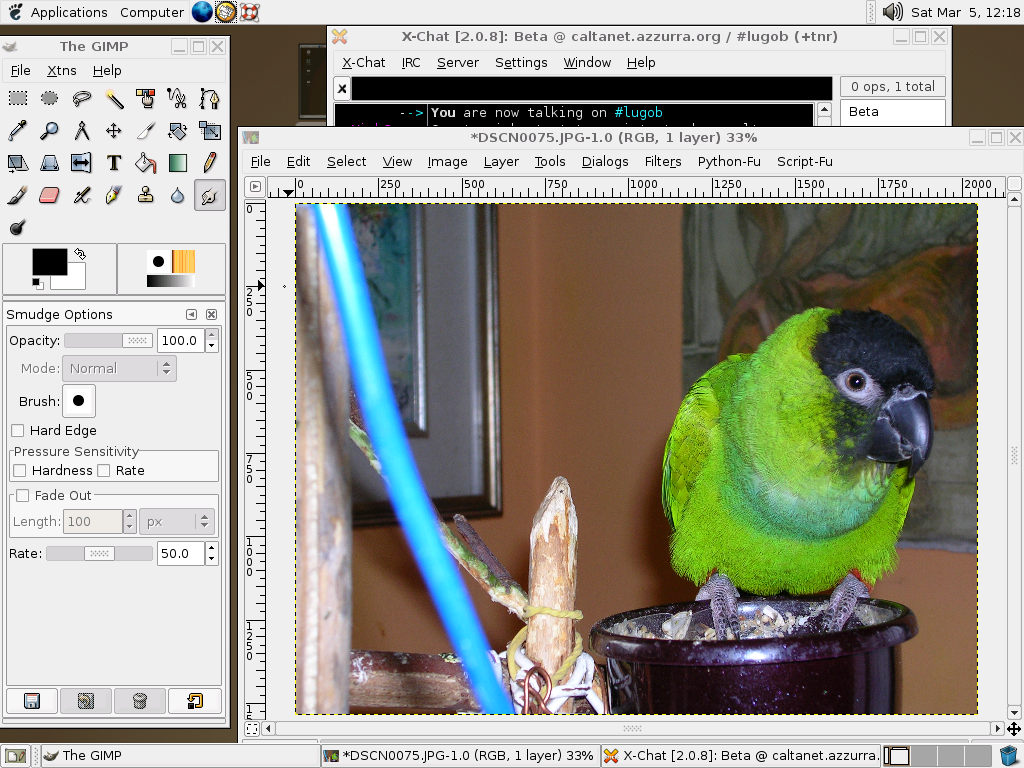Viewport: 1024px width, 768px height.
Task: Select the Clone stamp tool
Action: pos(146,195)
